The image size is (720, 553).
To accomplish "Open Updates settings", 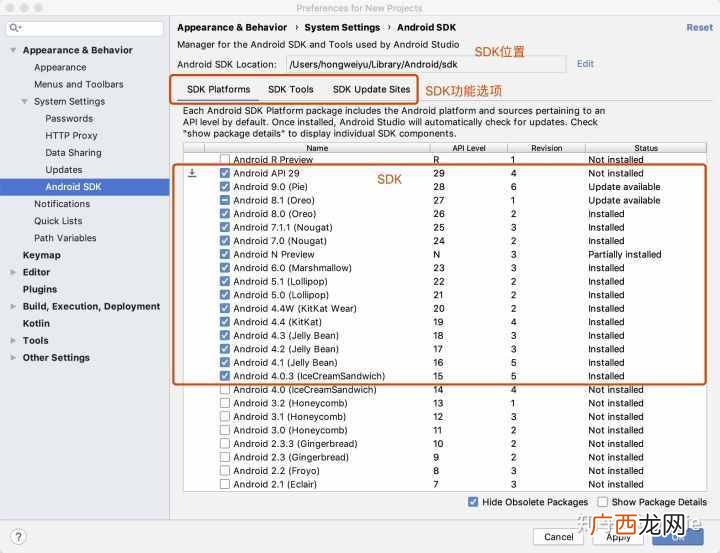I will [64, 169].
